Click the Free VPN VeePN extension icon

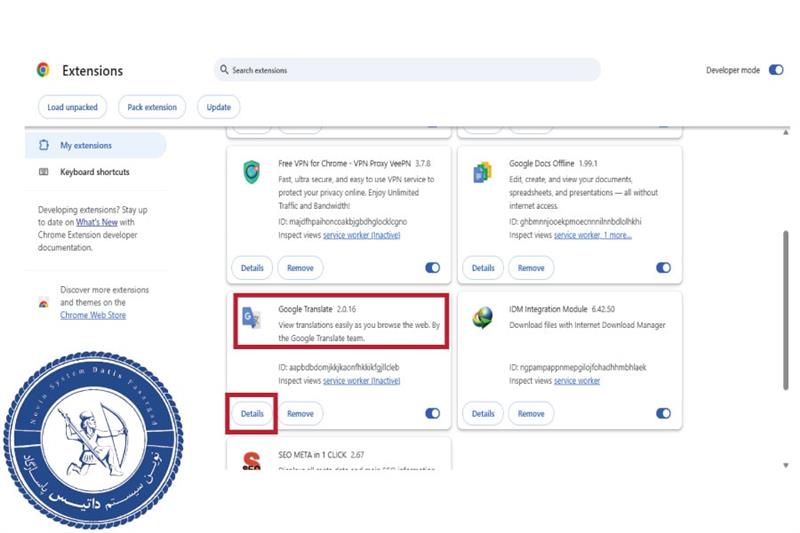(251, 172)
